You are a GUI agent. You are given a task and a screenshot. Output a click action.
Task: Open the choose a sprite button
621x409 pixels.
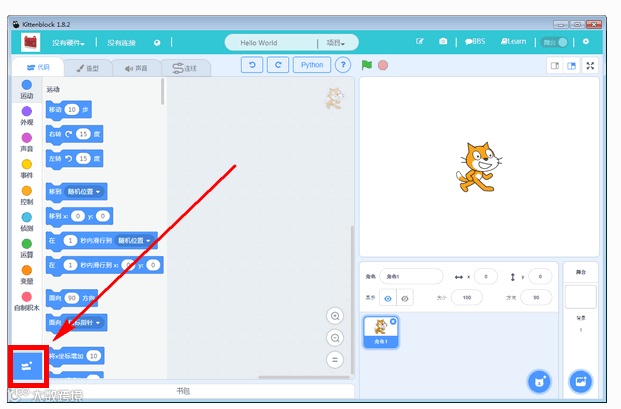[539, 382]
